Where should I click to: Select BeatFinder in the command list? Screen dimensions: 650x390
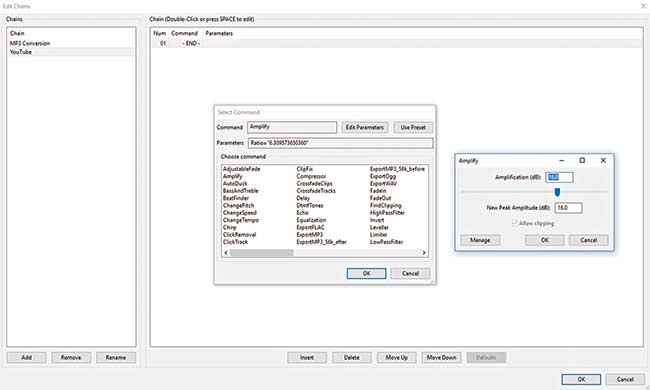pos(236,198)
